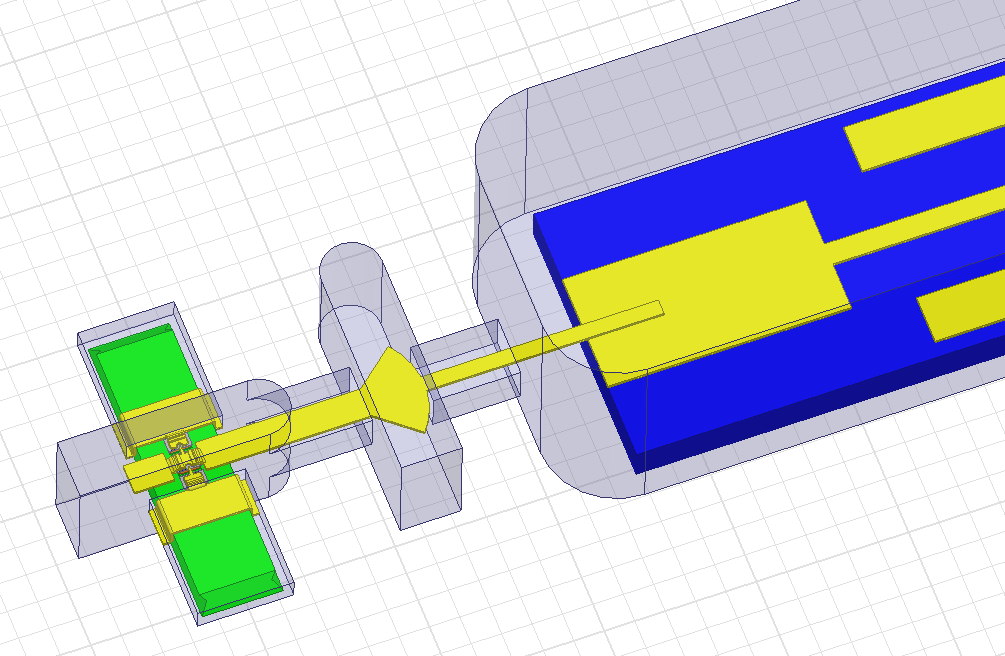This screenshot has height=656, width=1005.
Task: Select the narrow yellow line extending right from patch
Action: 917,224
